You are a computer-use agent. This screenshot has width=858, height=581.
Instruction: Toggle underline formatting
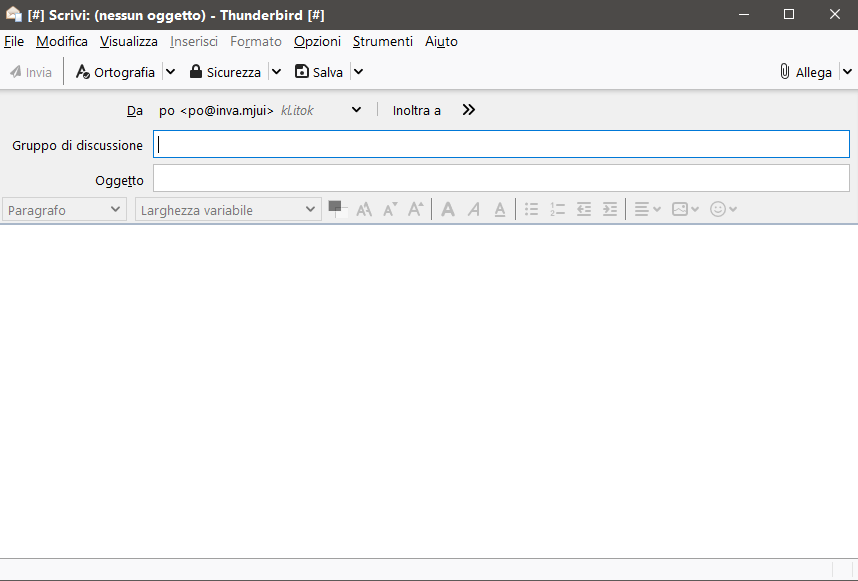(500, 210)
